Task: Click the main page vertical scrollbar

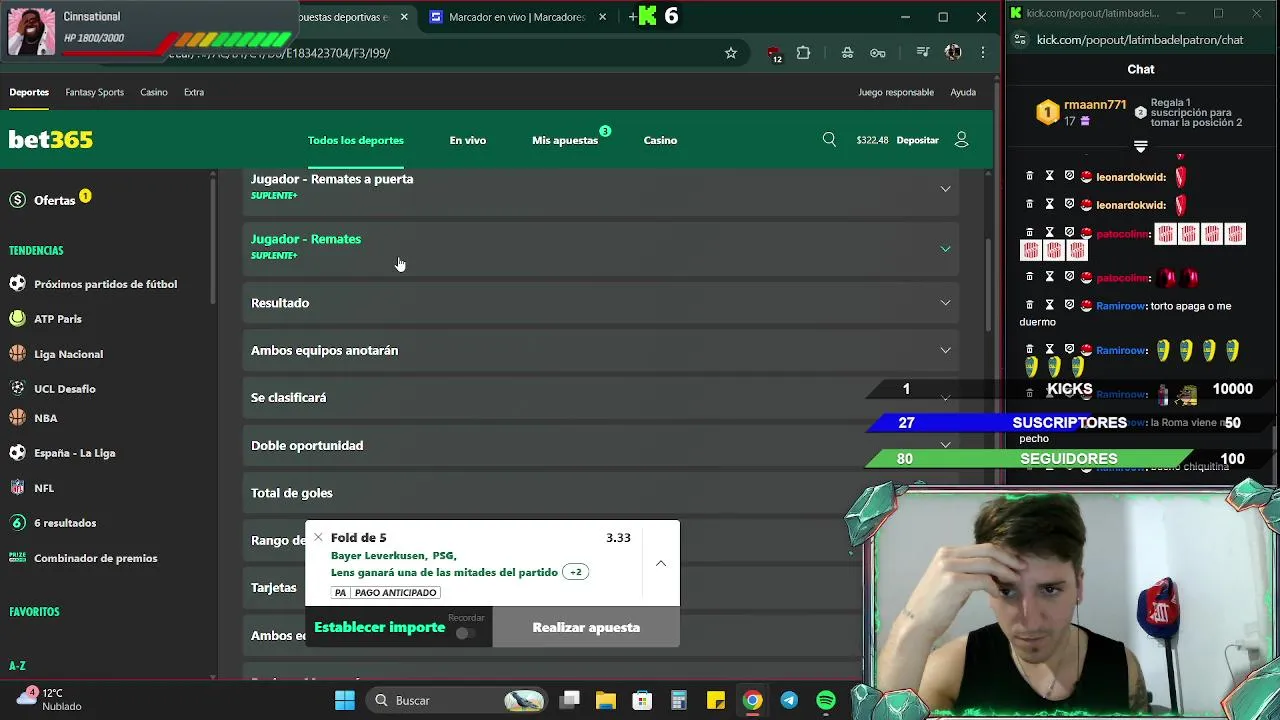Action: coord(989,285)
